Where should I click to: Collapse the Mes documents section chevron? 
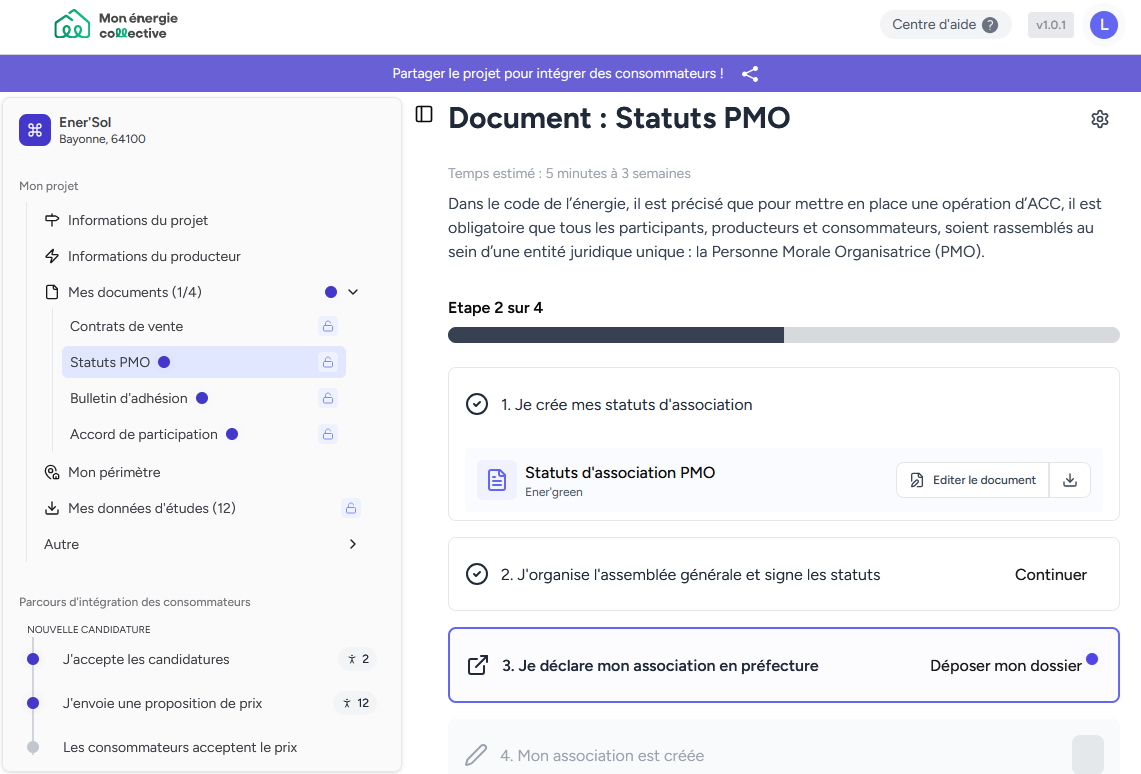pos(352,292)
